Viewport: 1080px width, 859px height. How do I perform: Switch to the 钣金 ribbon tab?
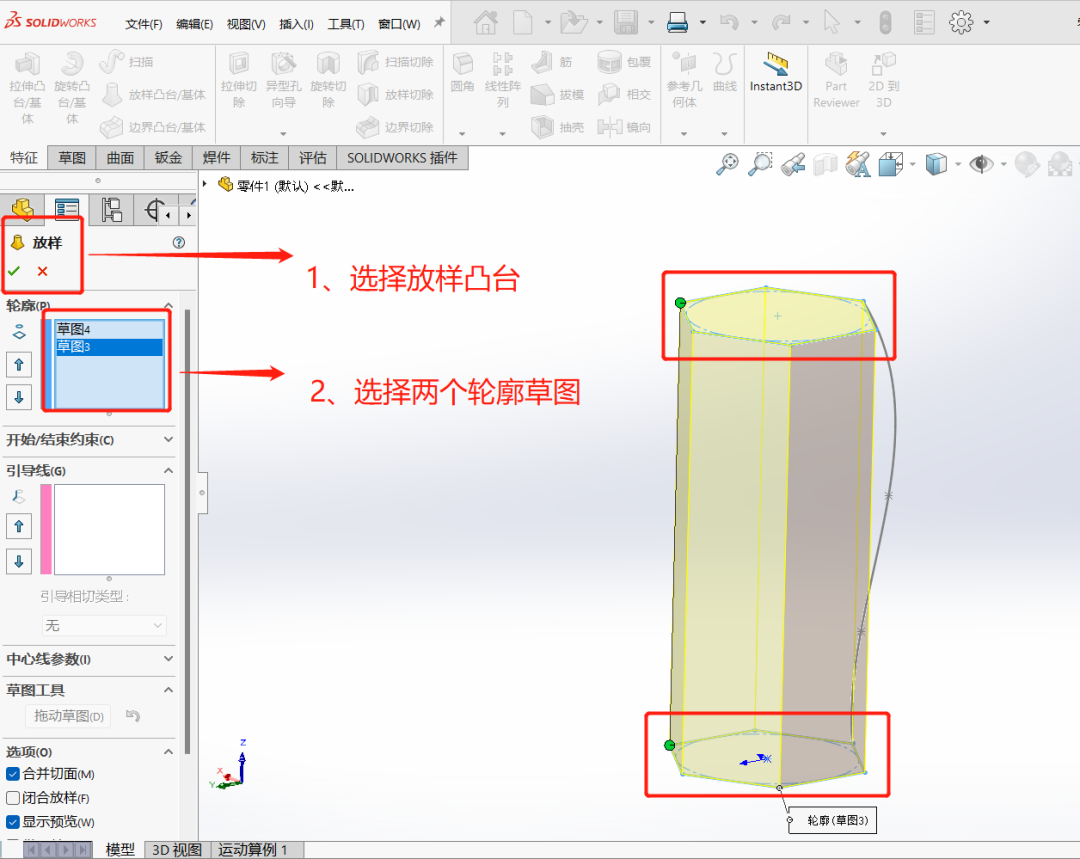[x=168, y=158]
